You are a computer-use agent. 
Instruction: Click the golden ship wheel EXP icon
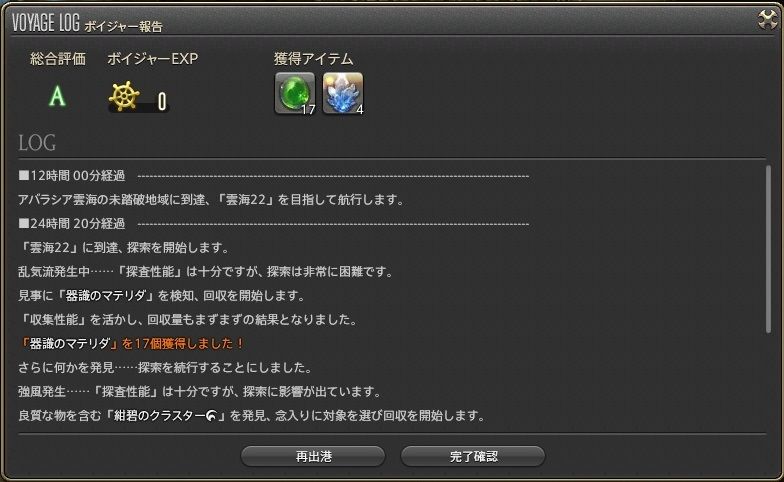click(x=124, y=96)
